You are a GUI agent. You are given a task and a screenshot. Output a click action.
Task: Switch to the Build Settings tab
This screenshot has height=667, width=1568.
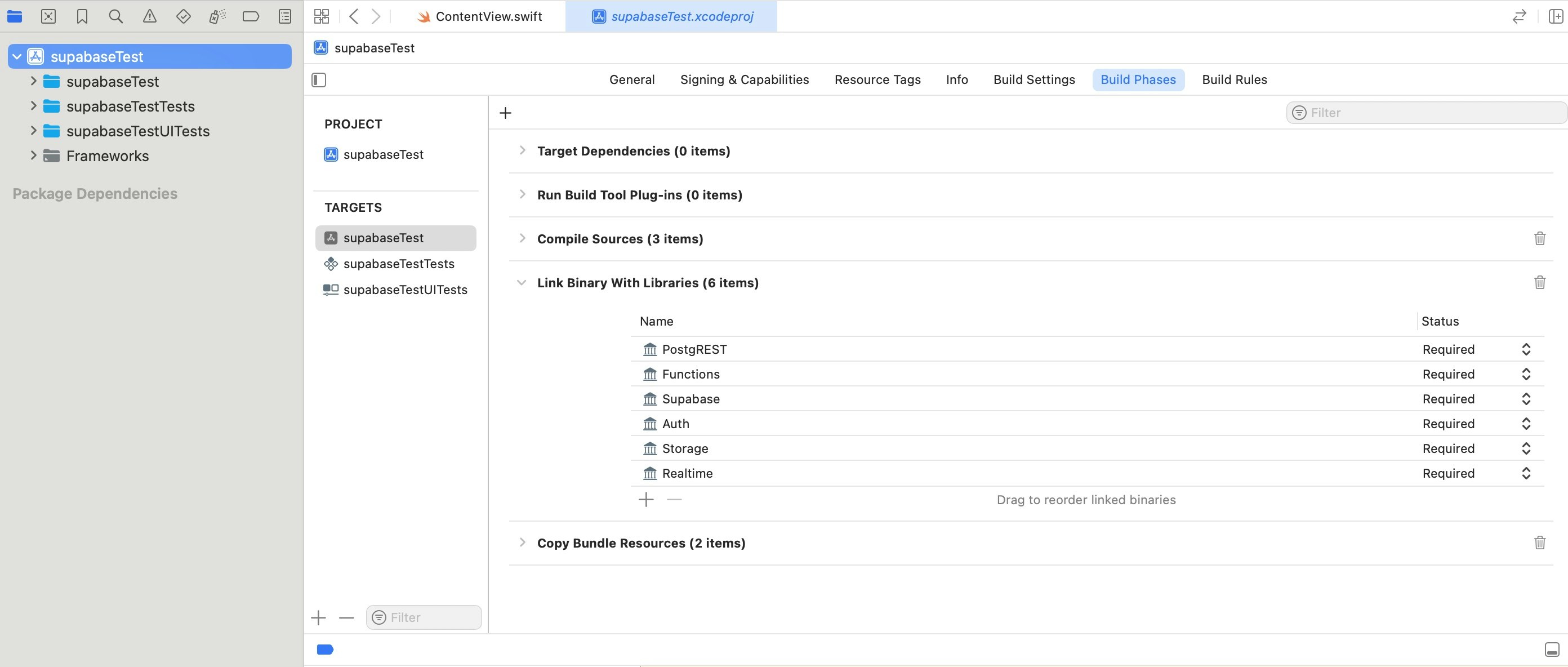click(x=1034, y=80)
